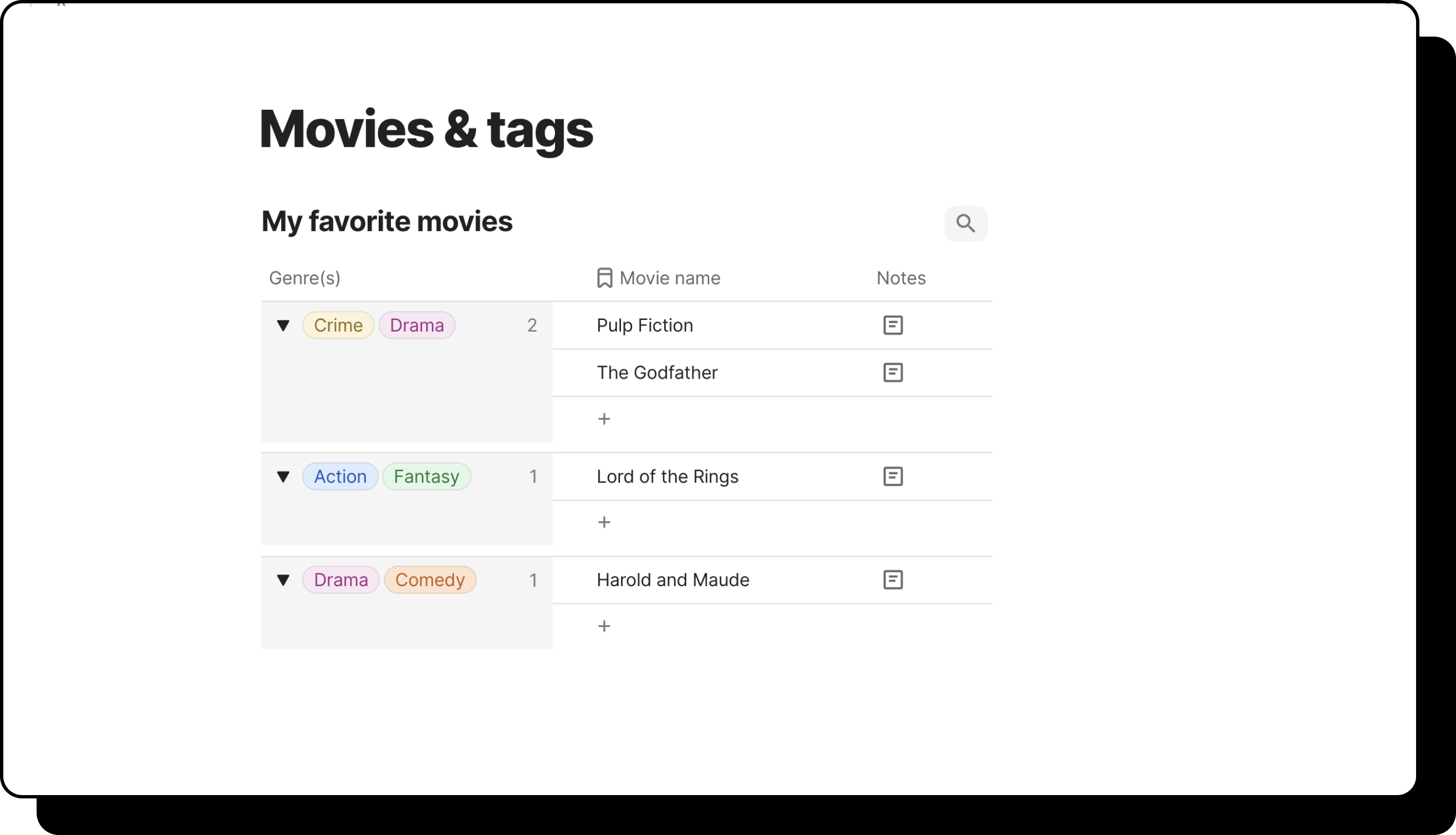Click the My favorite movies heading
Screen dimensions: 1456x835
tap(386, 221)
